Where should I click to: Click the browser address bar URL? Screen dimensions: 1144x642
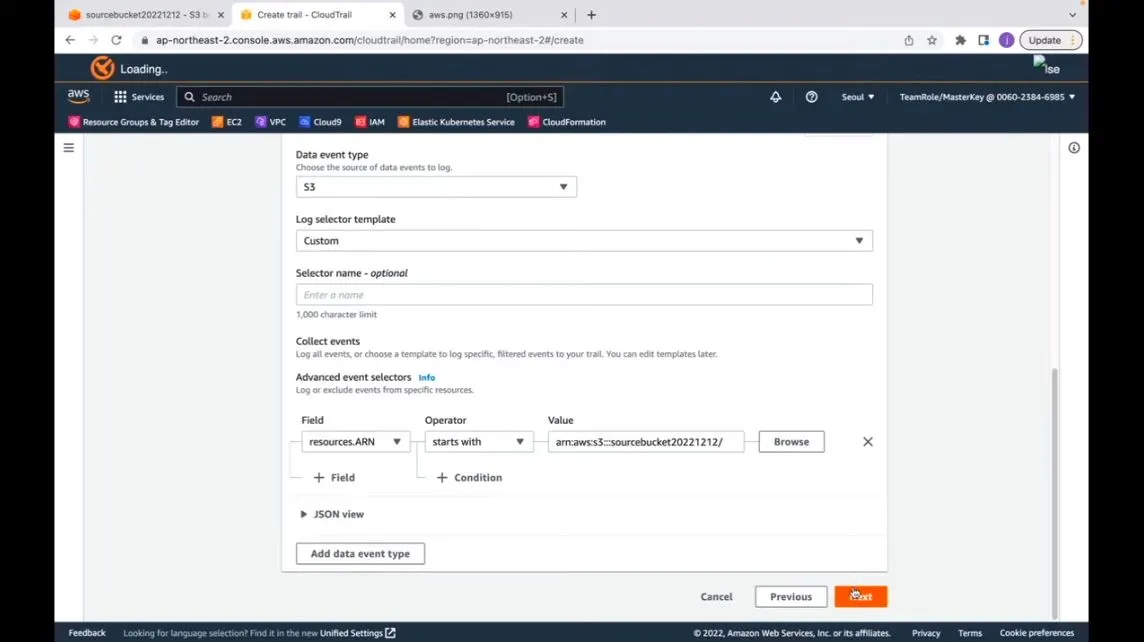pyautogui.click(x=370, y=40)
